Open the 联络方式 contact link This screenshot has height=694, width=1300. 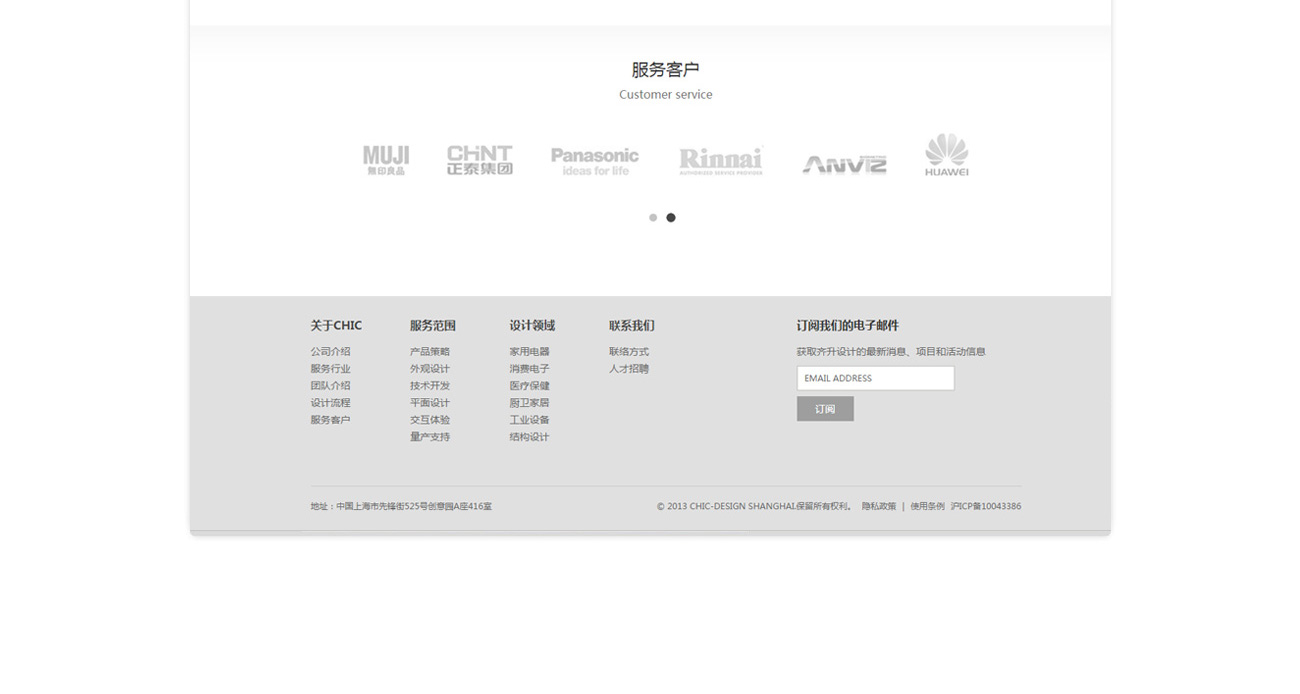point(629,352)
